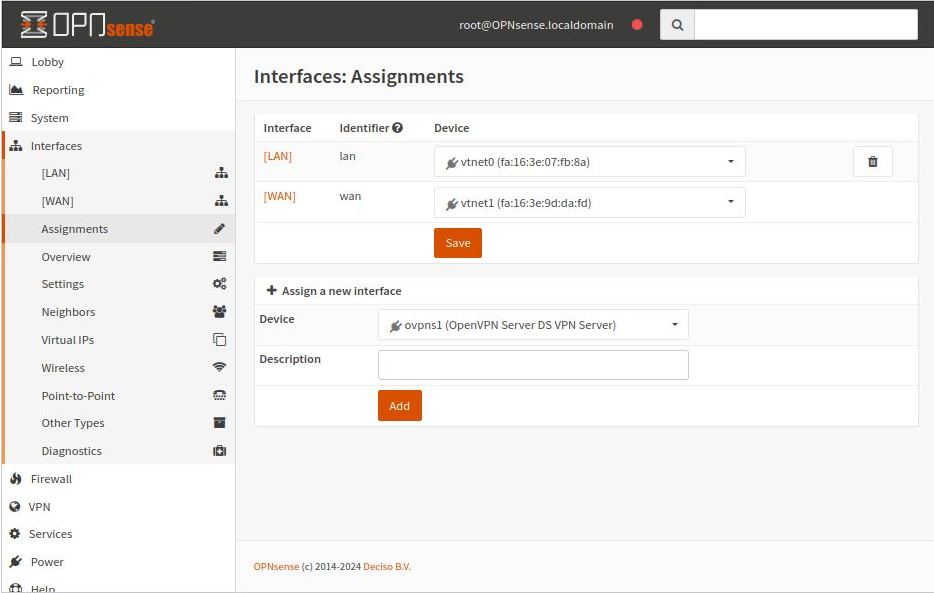Click the Settings gears icon under Interfaces
This screenshot has width=934, height=593.
(218, 283)
